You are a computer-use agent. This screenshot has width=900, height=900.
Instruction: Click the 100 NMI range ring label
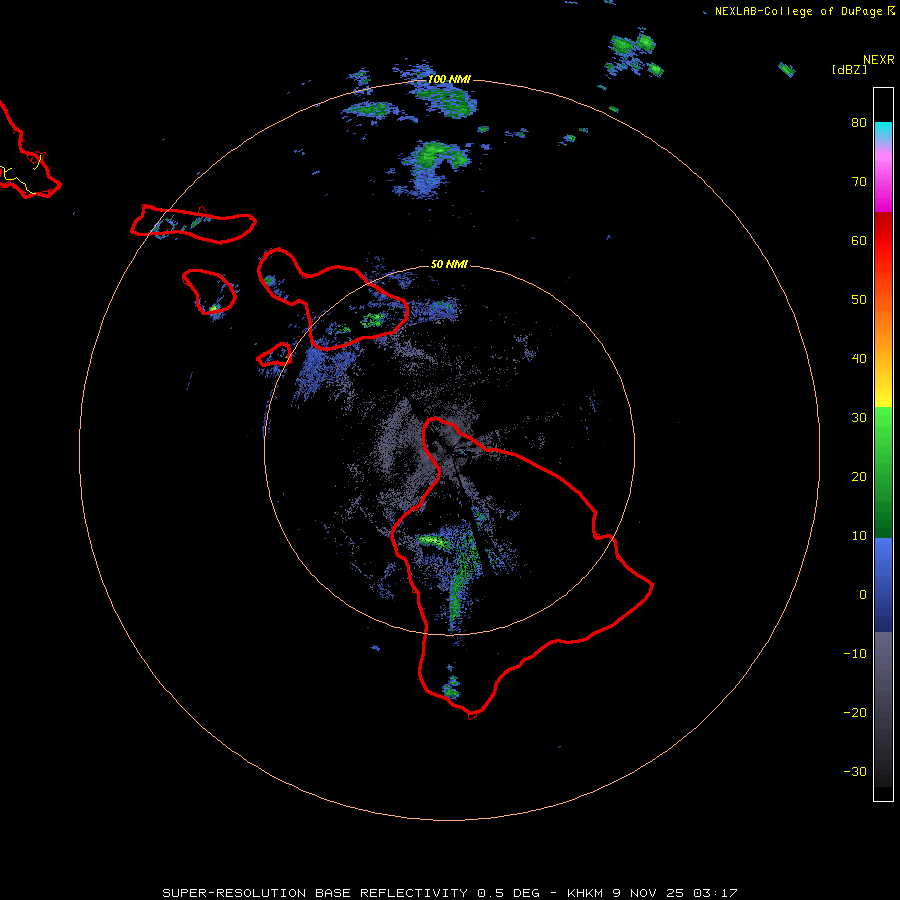pos(449,79)
